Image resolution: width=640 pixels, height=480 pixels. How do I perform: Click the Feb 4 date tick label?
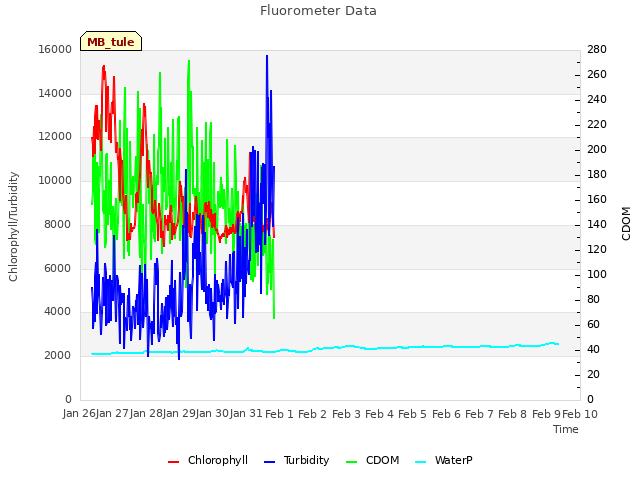click(x=379, y=415)
